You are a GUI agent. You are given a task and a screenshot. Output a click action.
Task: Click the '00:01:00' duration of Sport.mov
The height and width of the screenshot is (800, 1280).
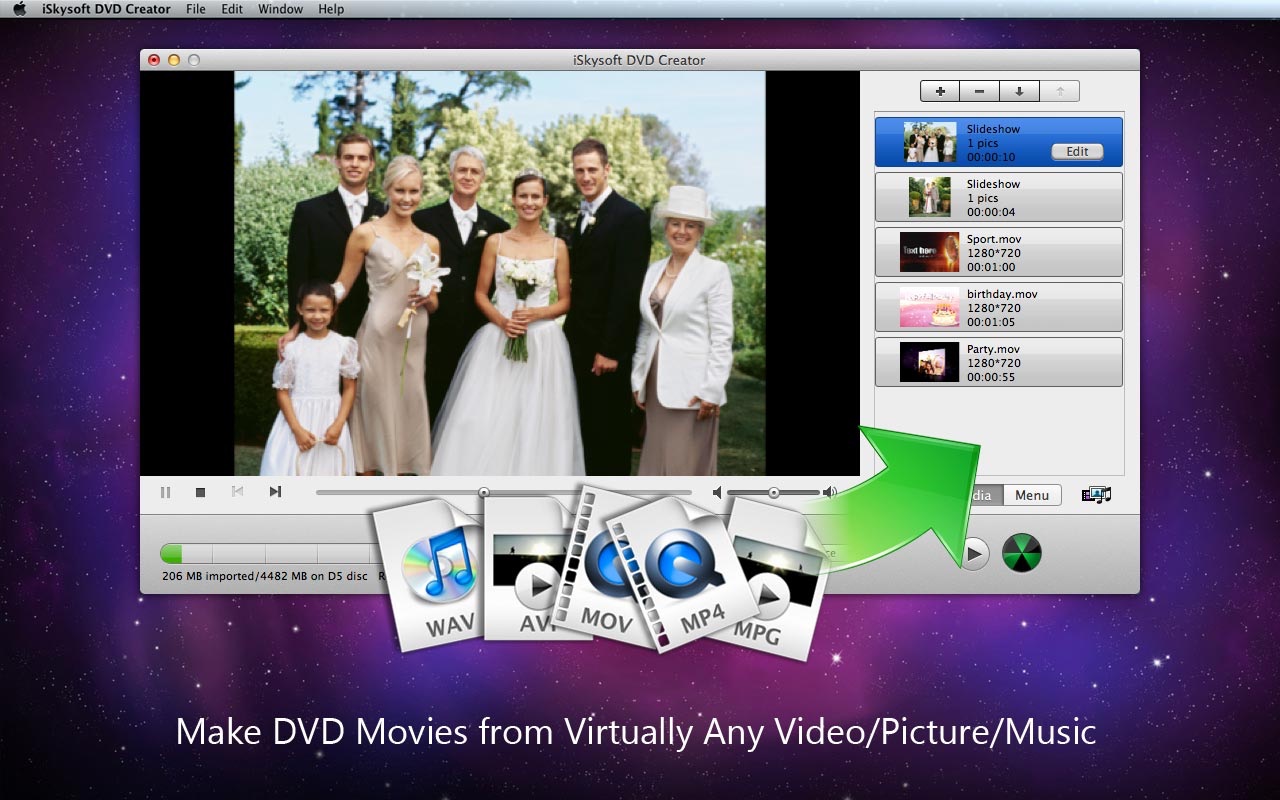coord(991,267)
